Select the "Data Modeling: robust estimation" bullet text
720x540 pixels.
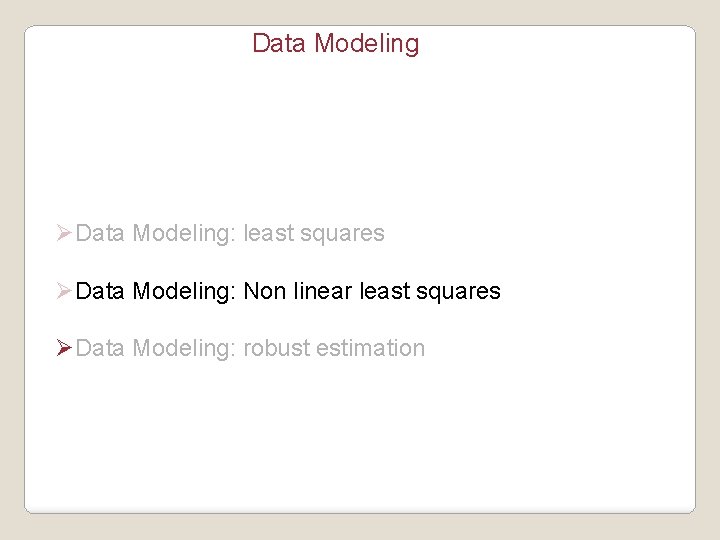[250, 349]
